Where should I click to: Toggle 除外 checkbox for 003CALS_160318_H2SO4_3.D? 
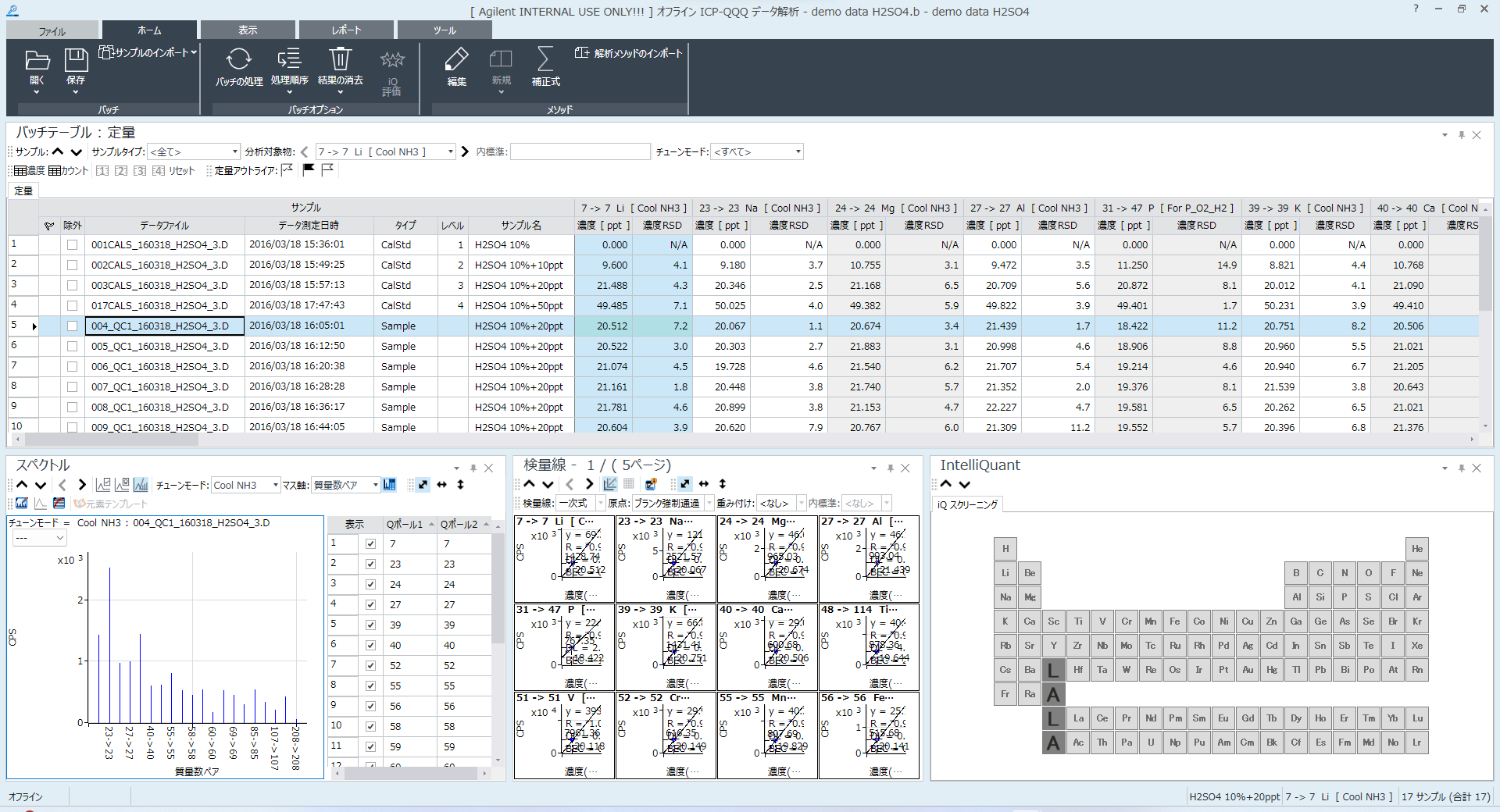tap(72, 285)
